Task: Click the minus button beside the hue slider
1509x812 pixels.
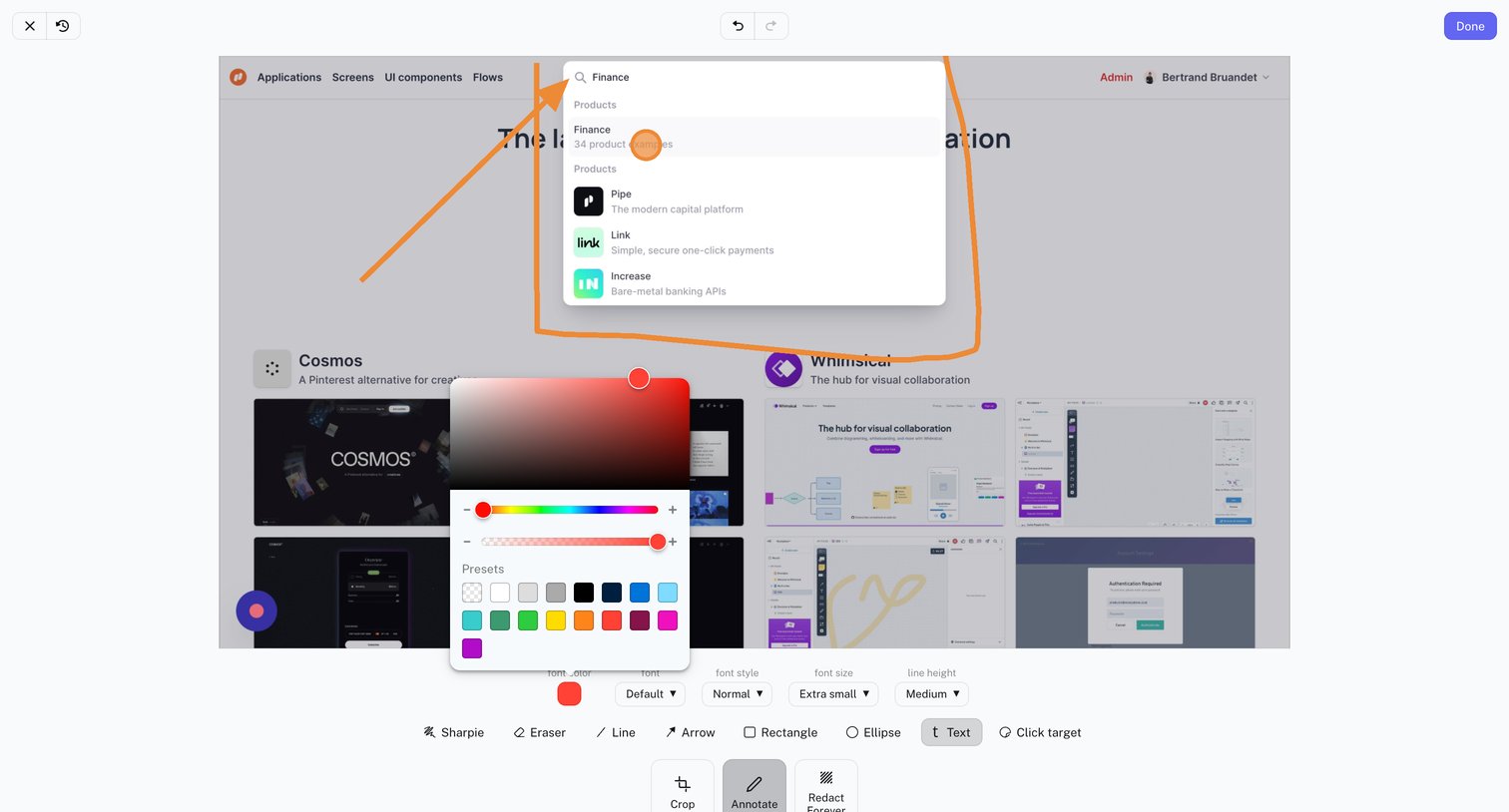Action: 467,510
